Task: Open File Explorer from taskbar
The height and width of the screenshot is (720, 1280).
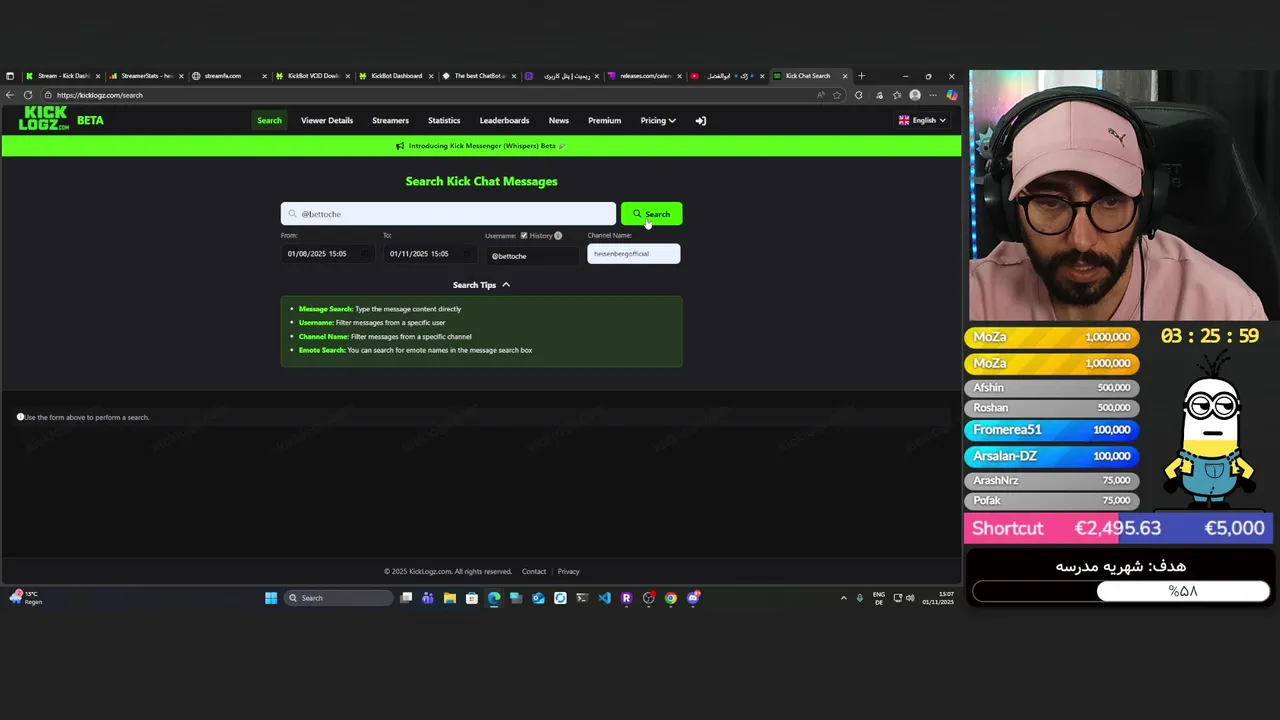Action: click(450, 598)
